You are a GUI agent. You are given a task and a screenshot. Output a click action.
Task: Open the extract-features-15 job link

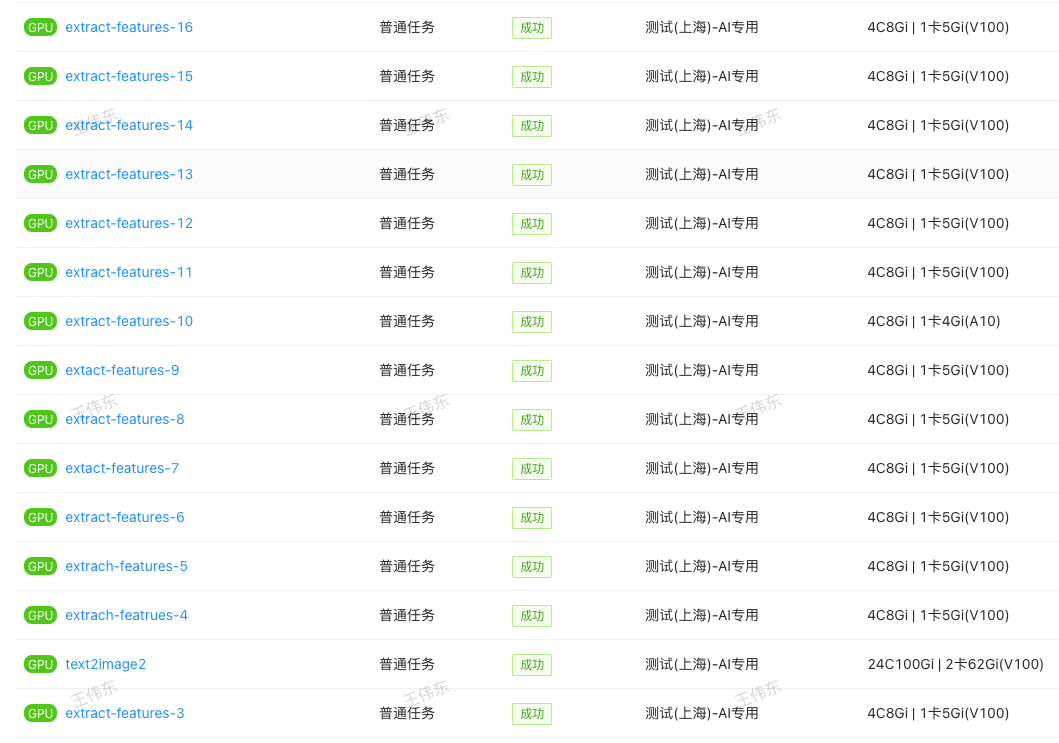tap(129, 77)
